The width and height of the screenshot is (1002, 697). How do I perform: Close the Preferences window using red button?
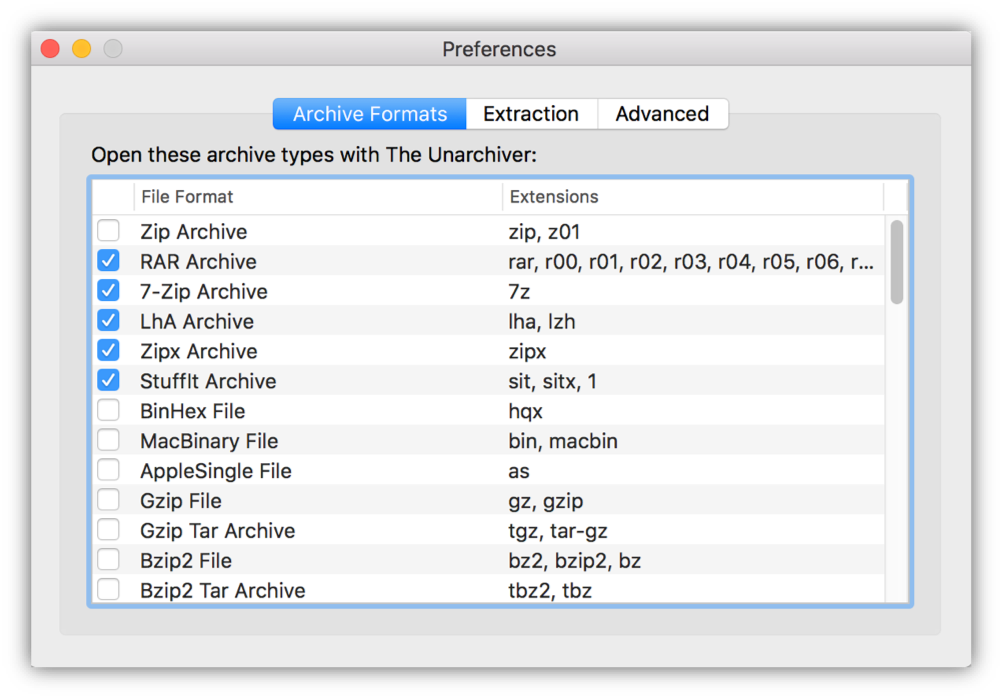pos(50,49)
